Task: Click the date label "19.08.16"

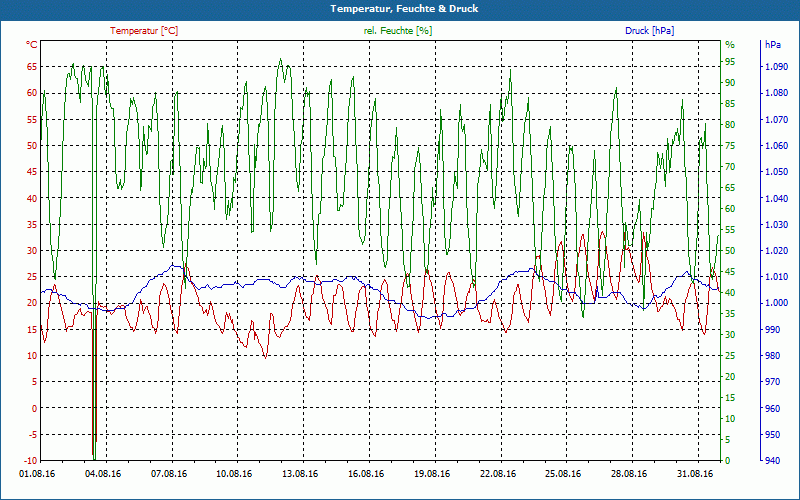Action: coord(432,474)
